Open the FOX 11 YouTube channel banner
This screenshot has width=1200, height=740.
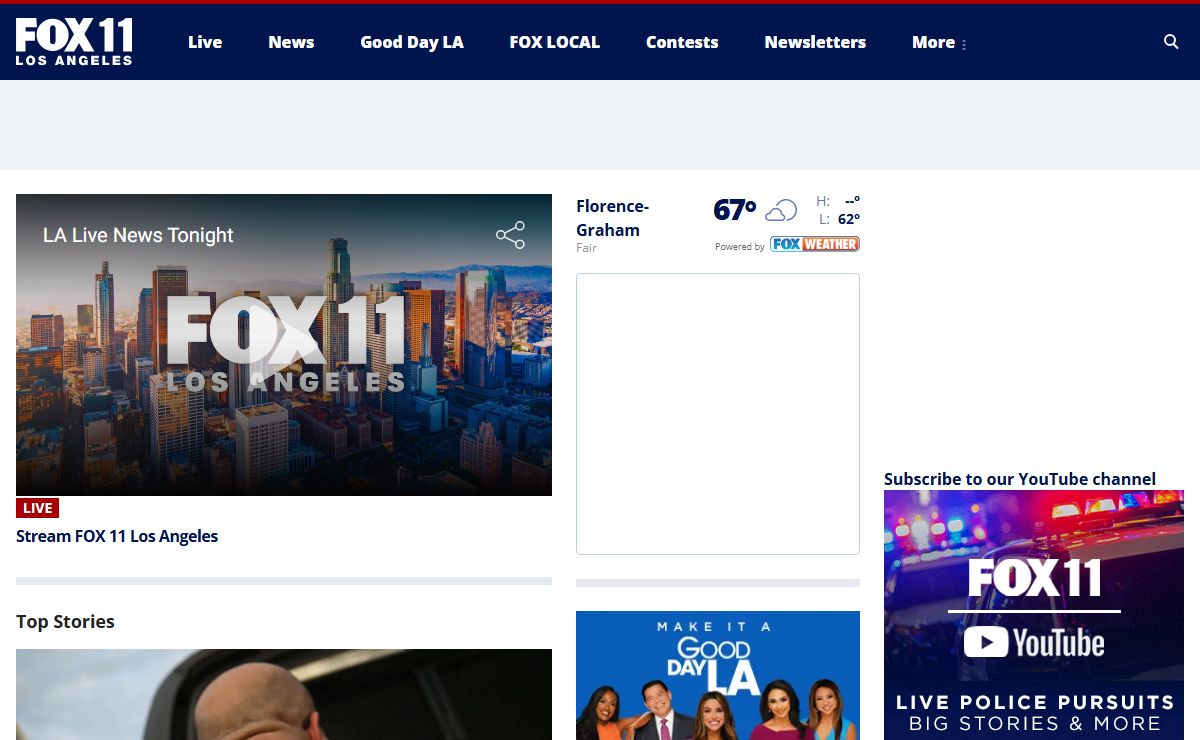pos(1034,615)
